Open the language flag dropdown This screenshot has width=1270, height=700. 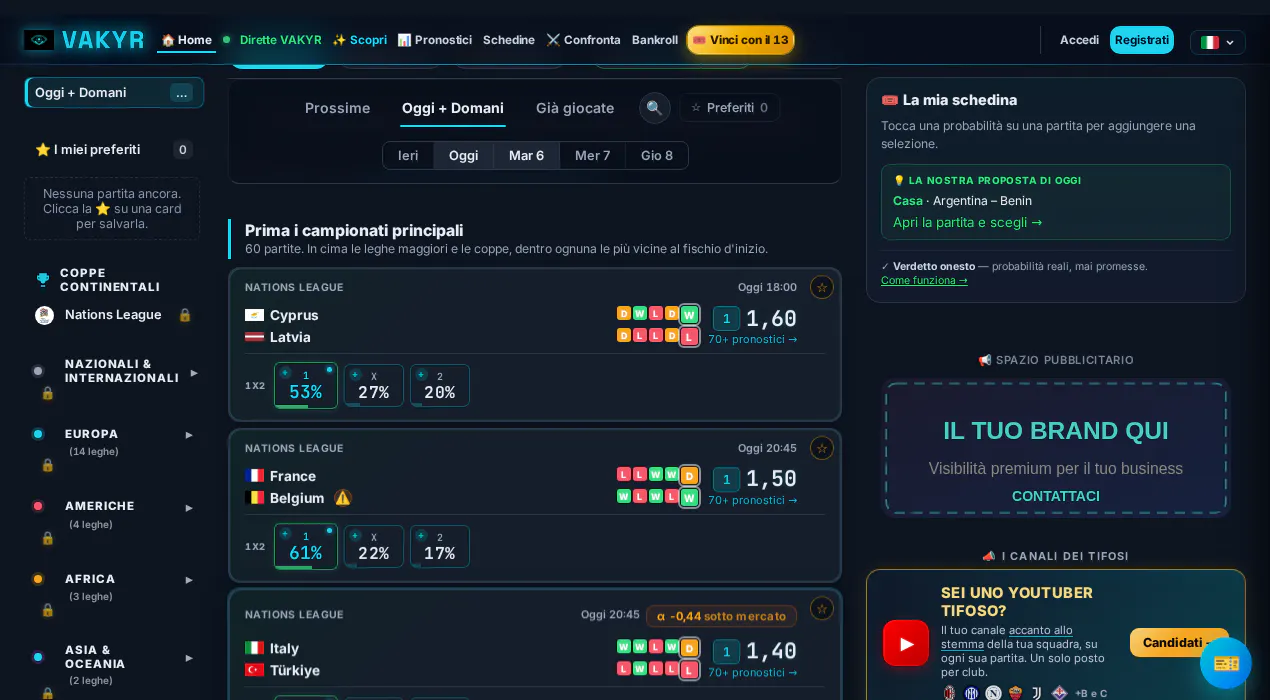[1218, 42]
